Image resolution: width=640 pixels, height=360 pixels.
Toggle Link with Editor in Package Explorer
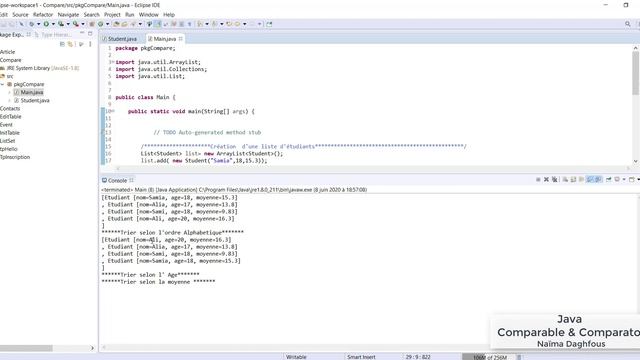[x=70, y=44]
